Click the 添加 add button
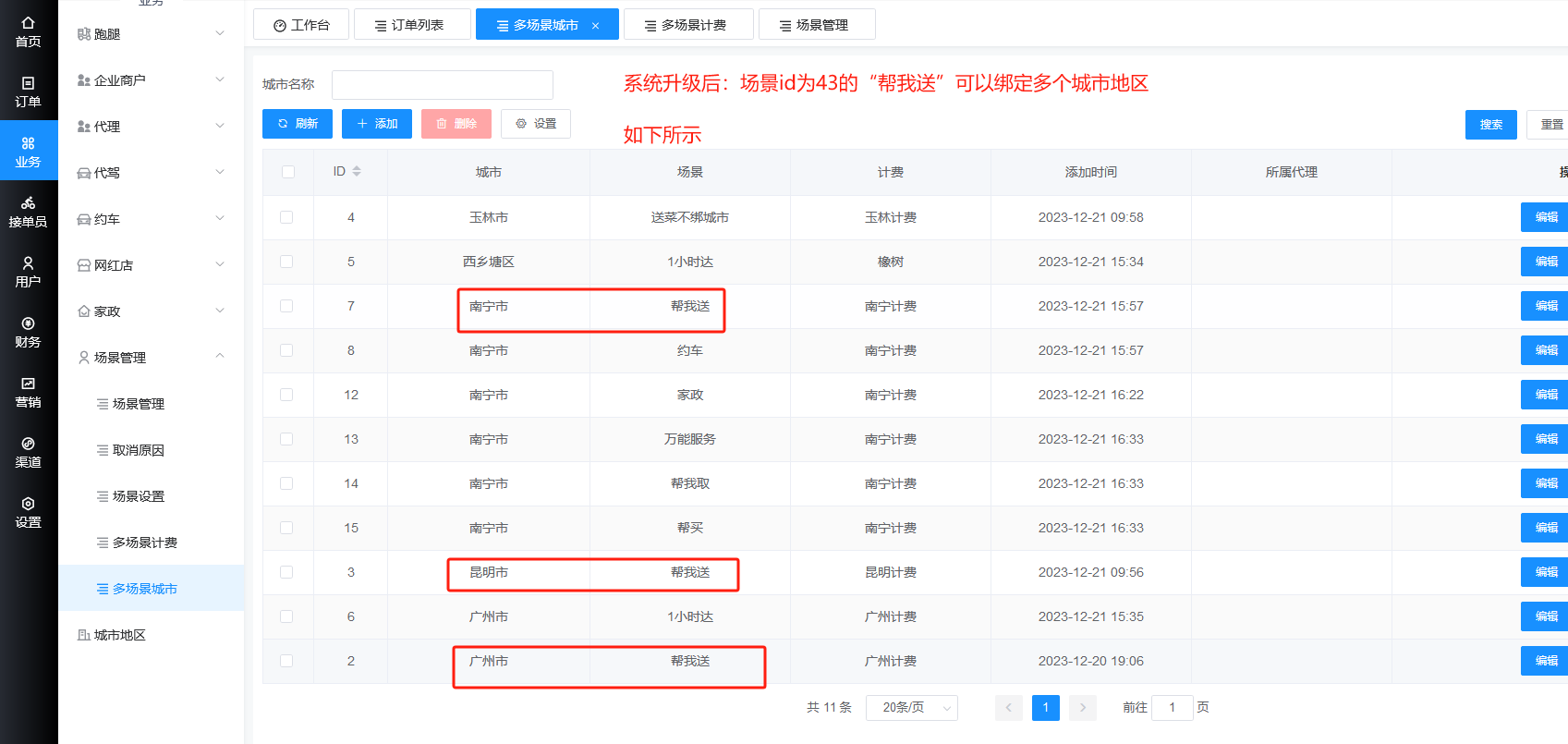Image resolution: width=1568 pixels, height=744 pixels. coord(377,124)
